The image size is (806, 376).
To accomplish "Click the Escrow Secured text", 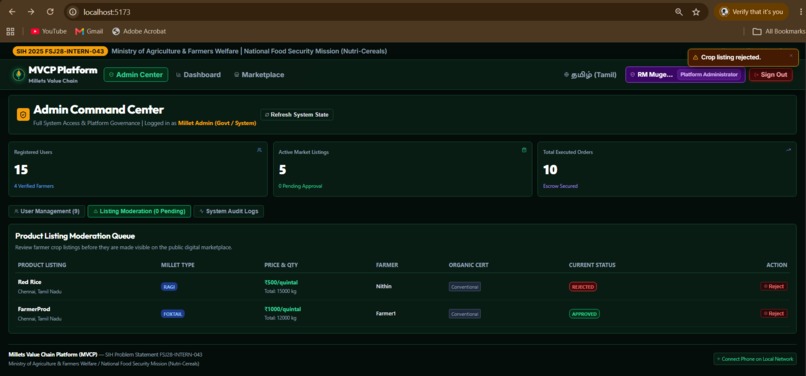I will tap(560, 186).
